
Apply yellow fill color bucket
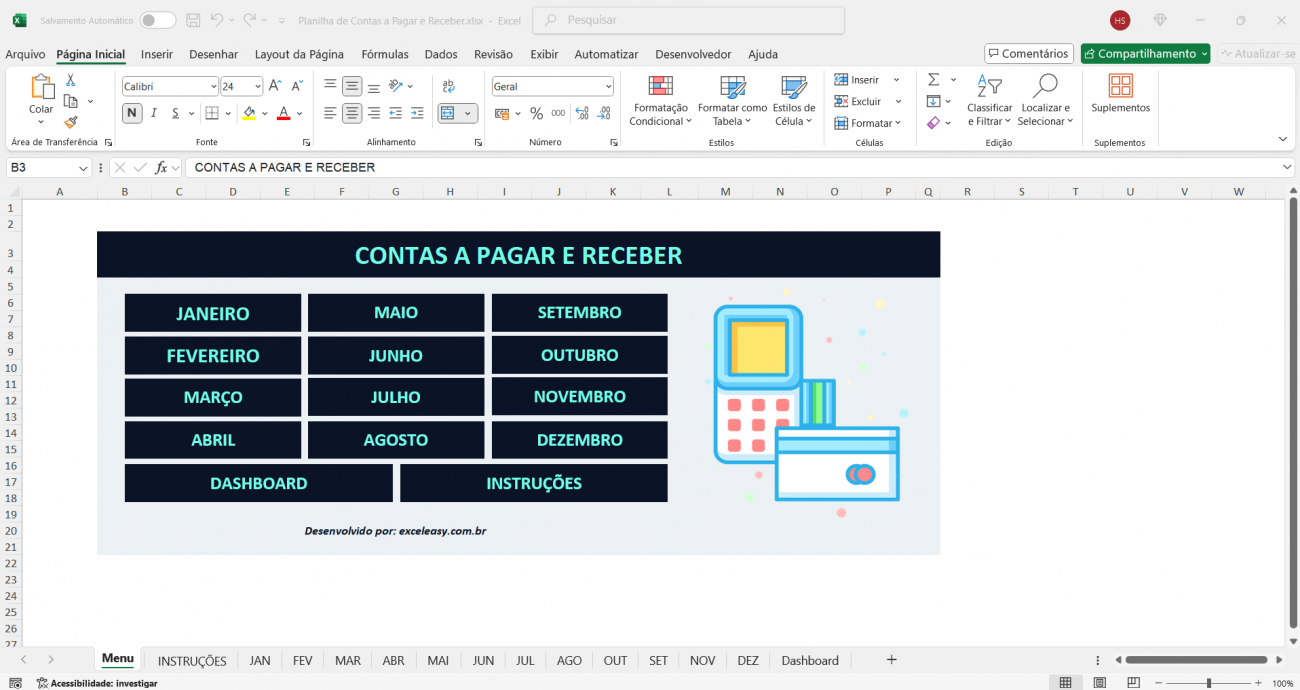[249, 113]
